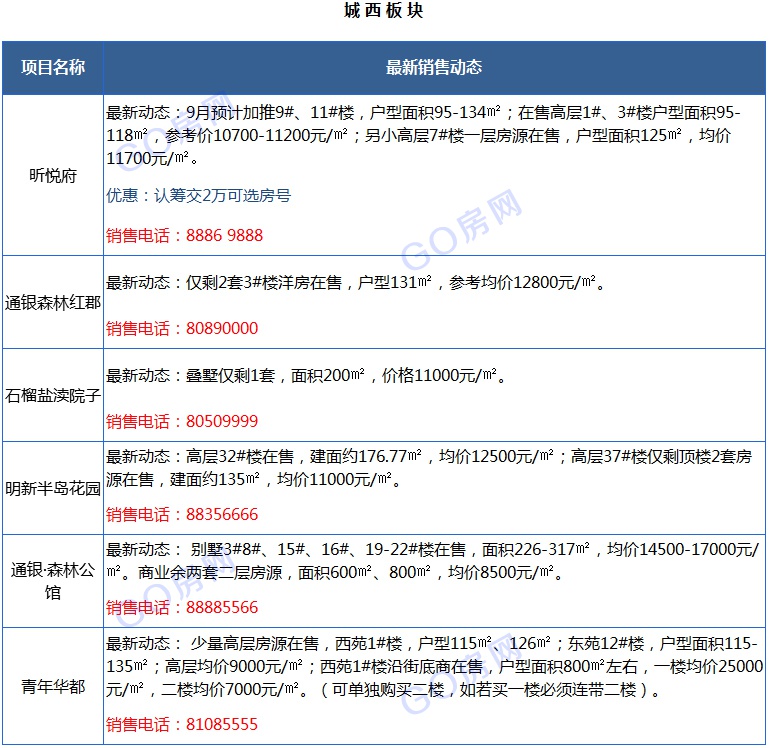Click project name 明新半岛花园

[53, 488]
